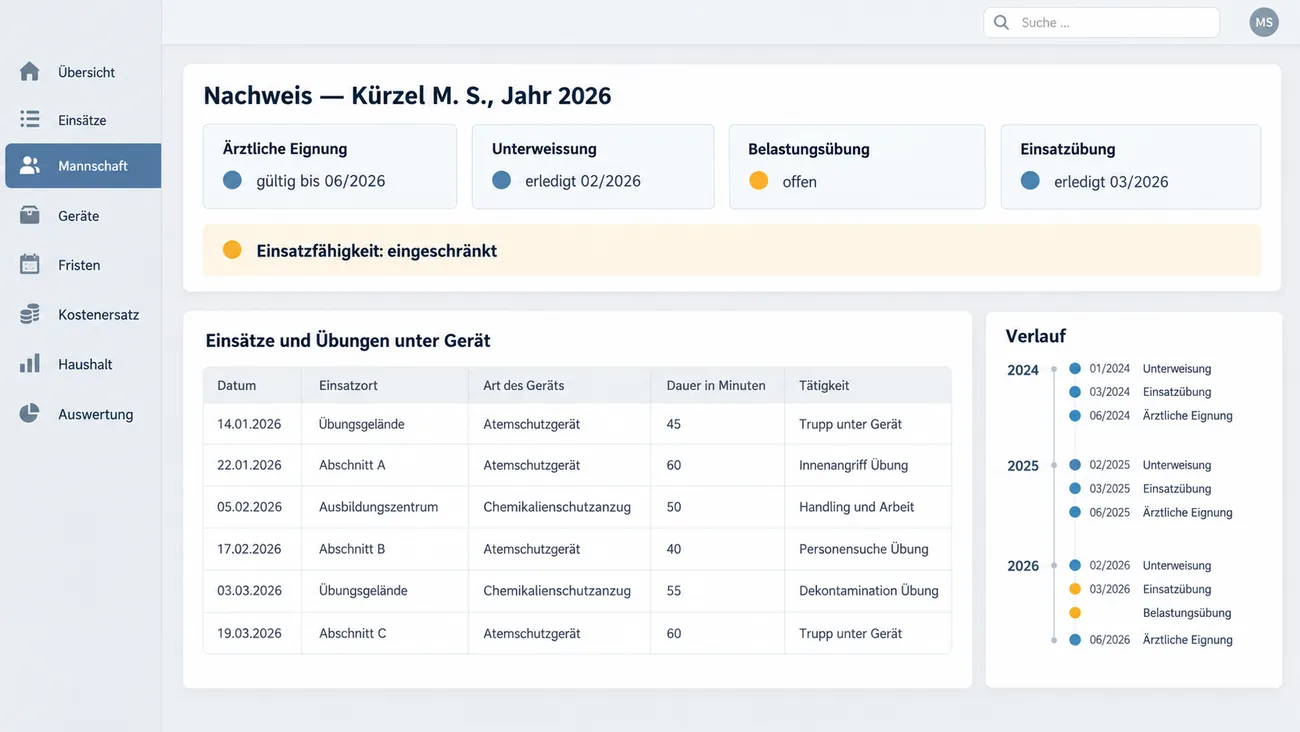Click the Mannschaft people icon

30,166
